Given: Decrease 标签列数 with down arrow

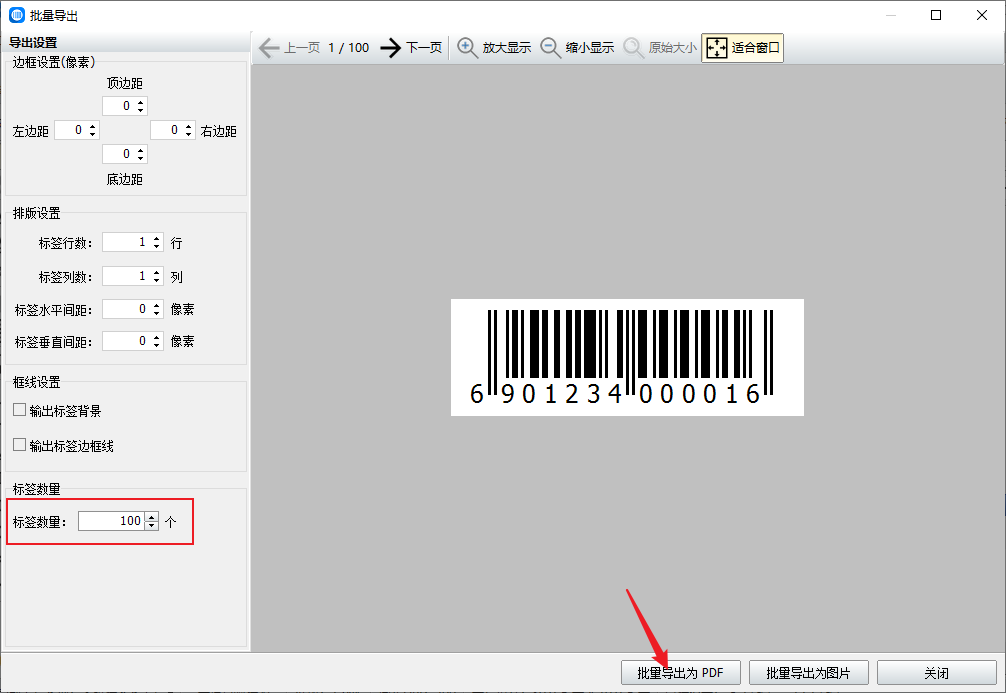Looking at the screenshot, I should click(x=157, y=280).
